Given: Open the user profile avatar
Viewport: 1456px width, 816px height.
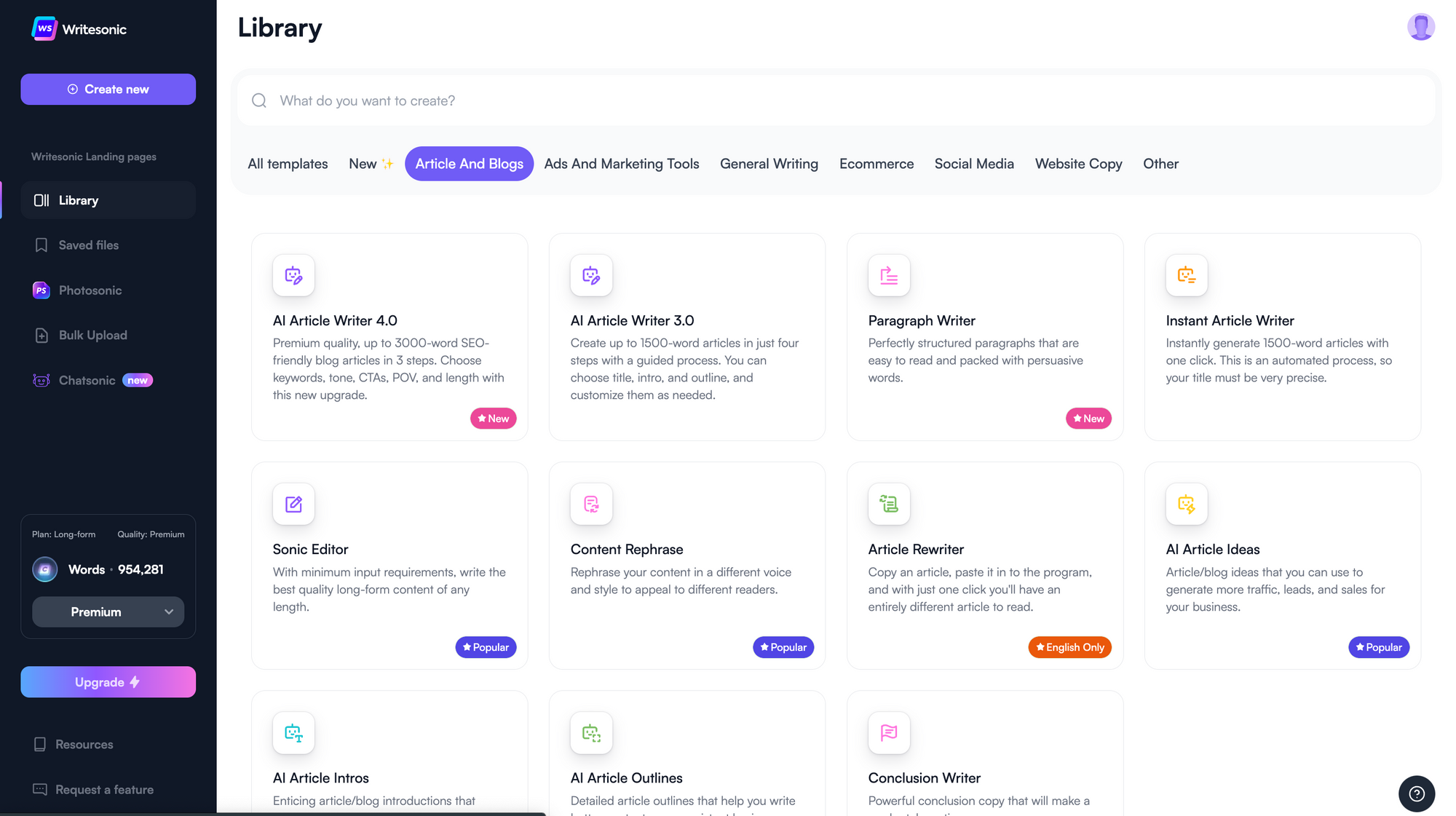Looking at the screenshot, I should pyautogui.click(x=1420, y=27).
